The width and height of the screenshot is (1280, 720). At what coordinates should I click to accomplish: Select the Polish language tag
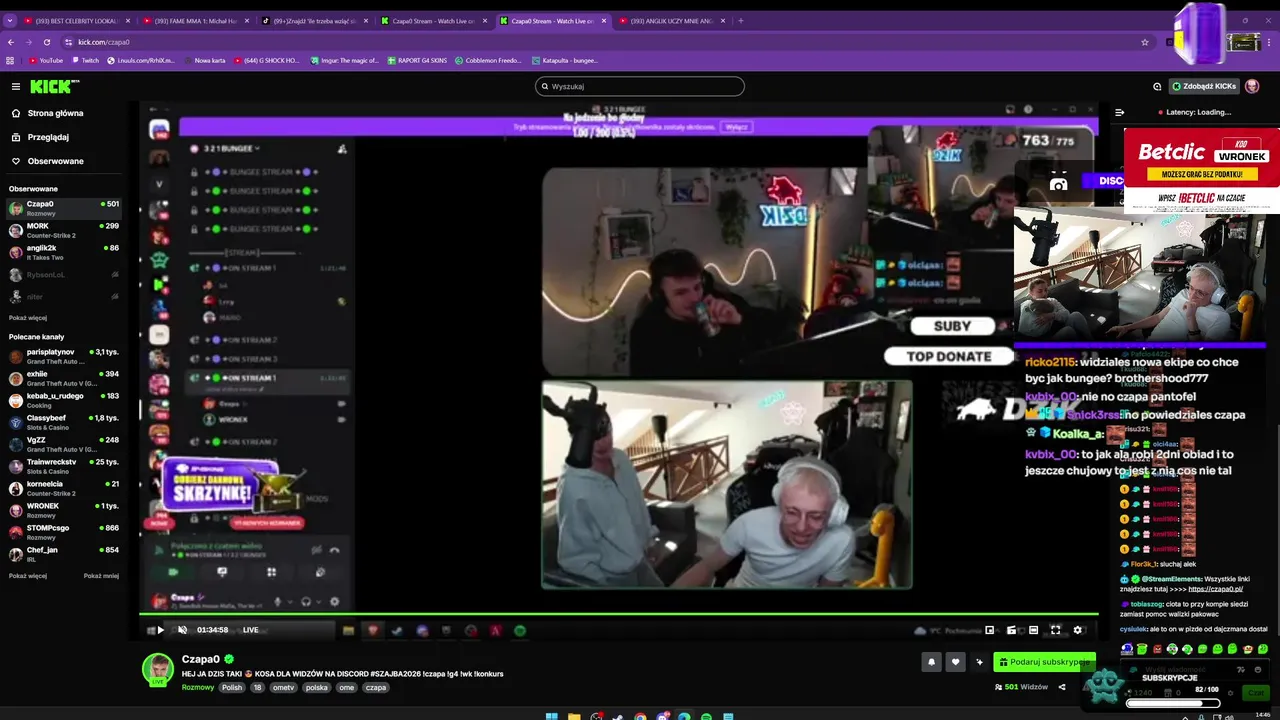[x=232, y=688]
